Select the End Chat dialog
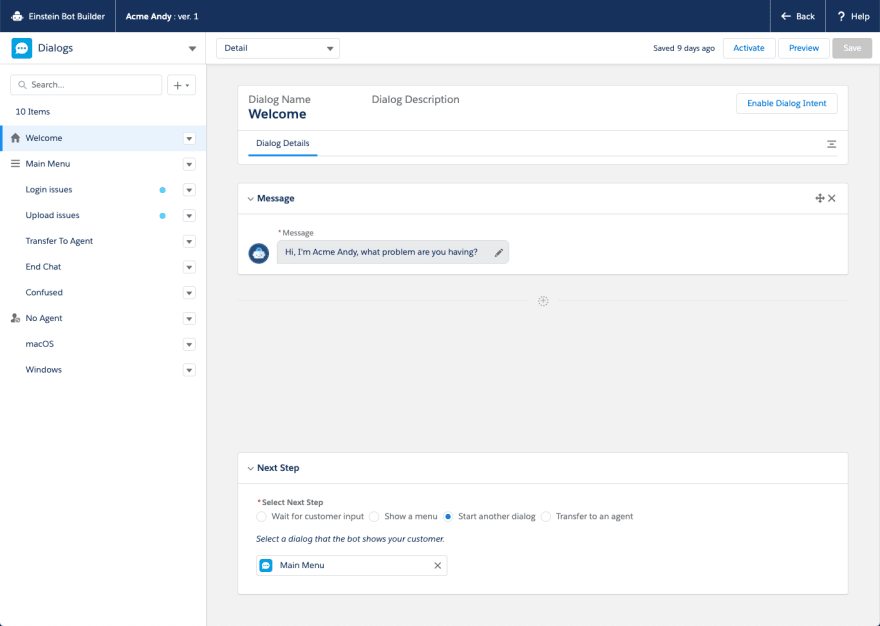880x626 pixels. [x=43, y=267]
